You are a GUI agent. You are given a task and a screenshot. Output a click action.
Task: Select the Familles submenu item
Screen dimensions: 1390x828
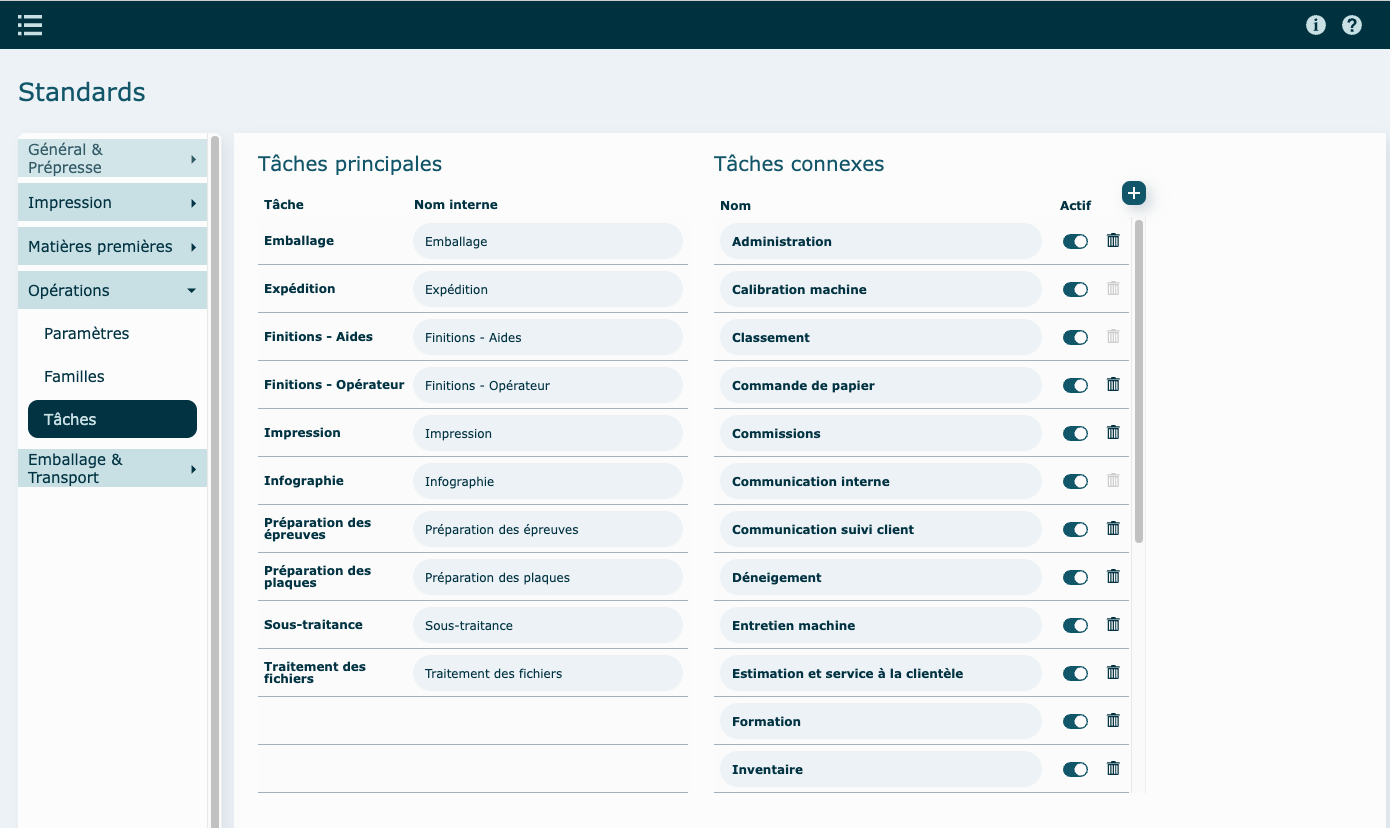tap(75, 377)
